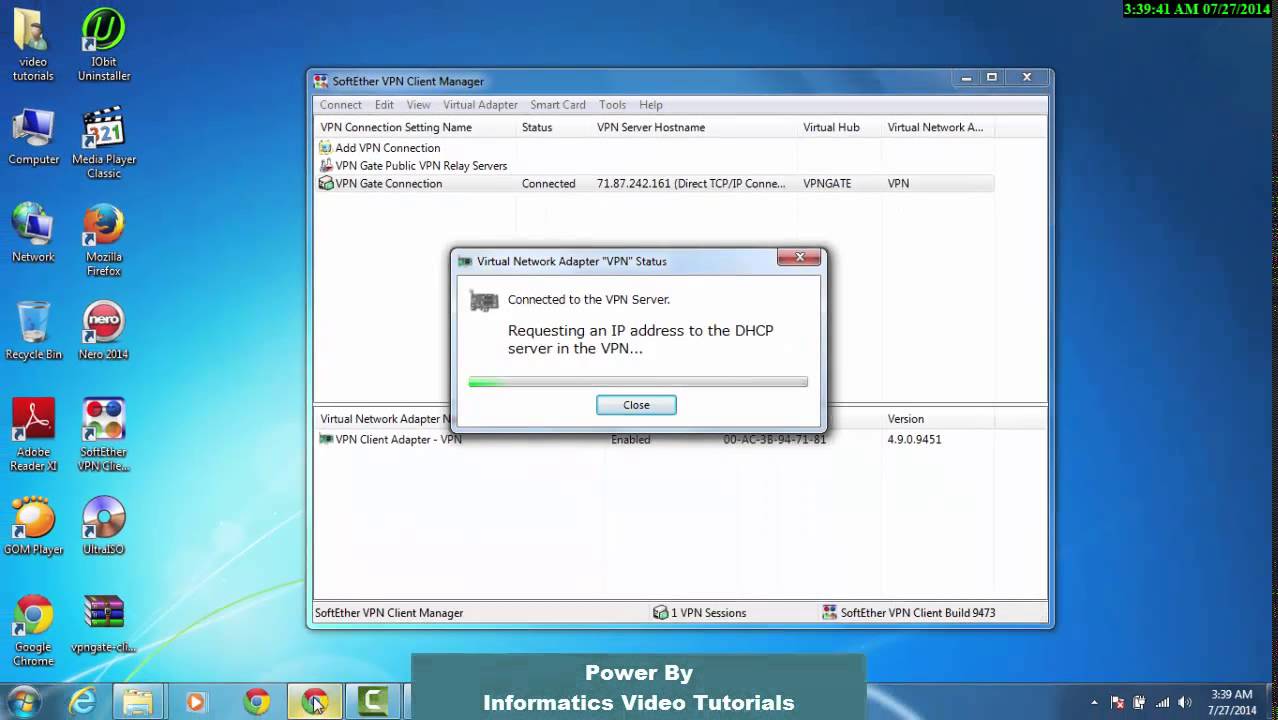Viewport: 1278px width, 720px height.
Task: Launch IObit Uninstaller desktop shortcut
Action: [x=104, y=45]
